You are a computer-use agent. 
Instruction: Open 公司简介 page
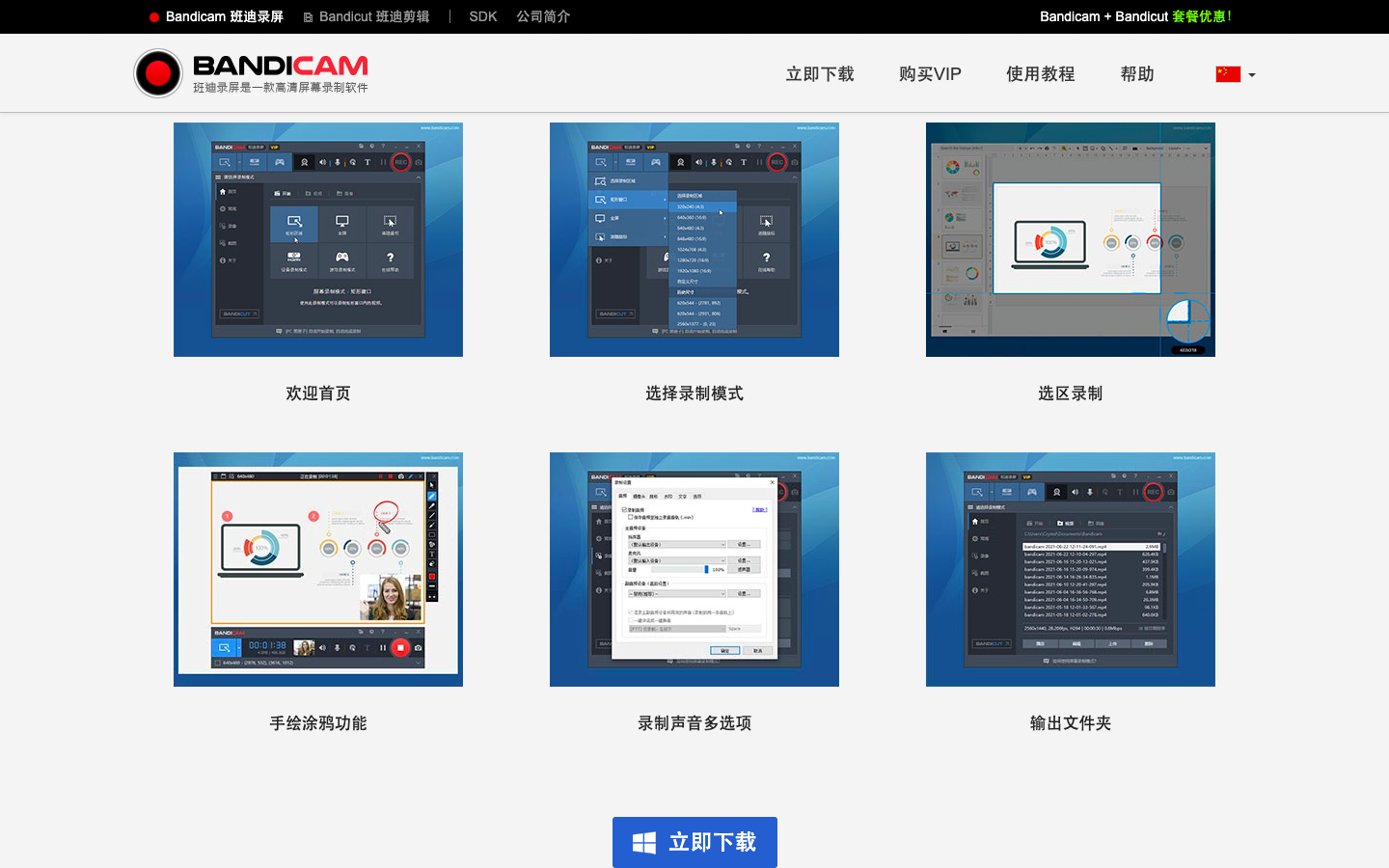point(543,16)
